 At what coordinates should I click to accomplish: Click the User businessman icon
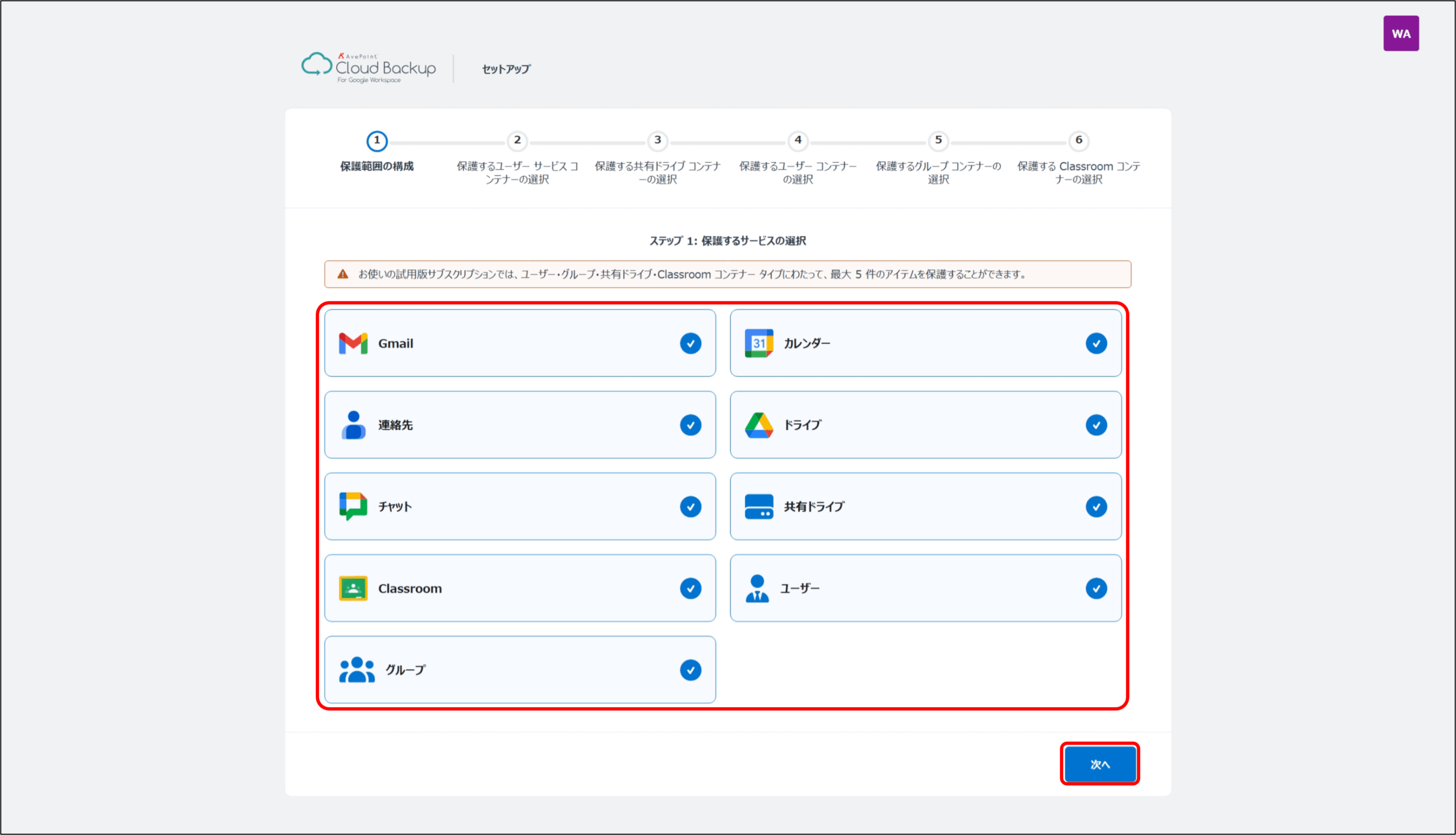point(756,588)
